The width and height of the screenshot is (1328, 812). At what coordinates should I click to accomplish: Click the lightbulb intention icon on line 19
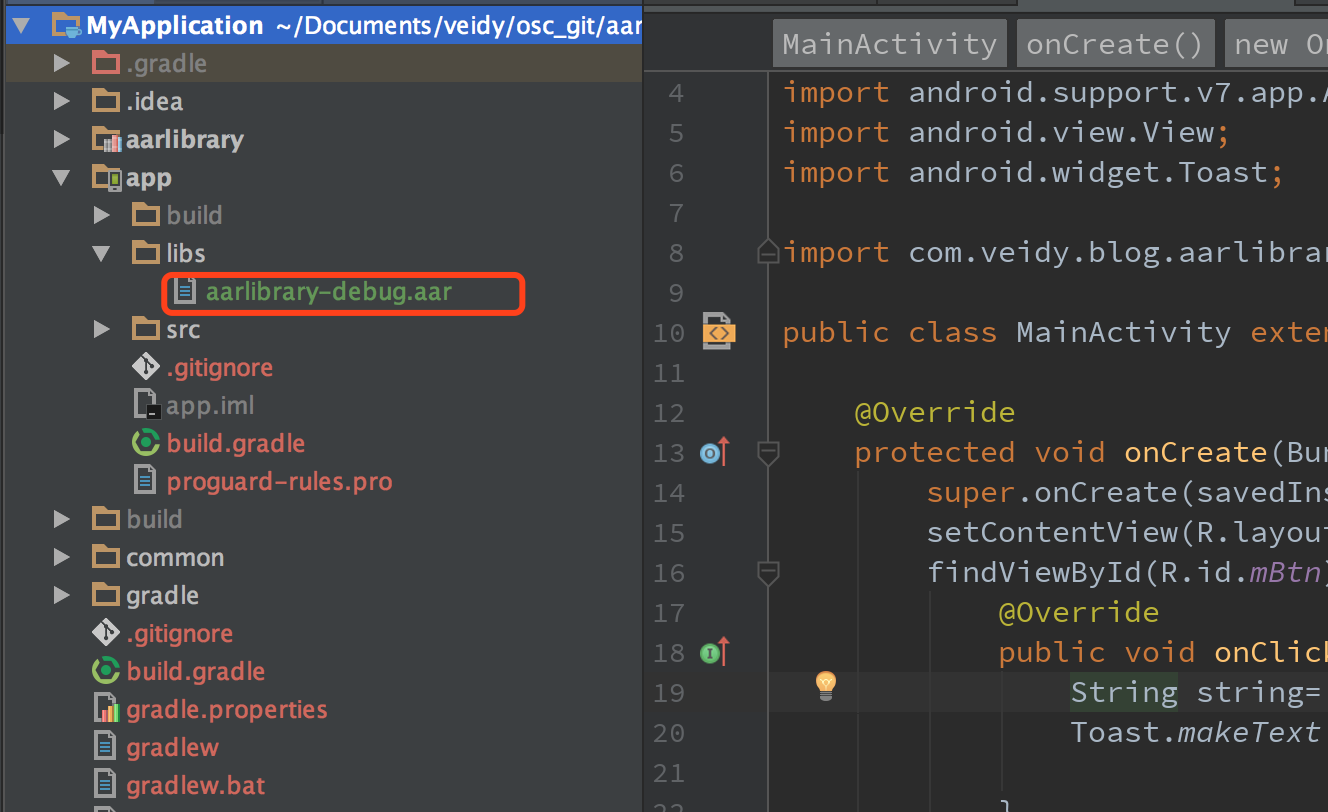pyautogui.click(x=826, y=685)
